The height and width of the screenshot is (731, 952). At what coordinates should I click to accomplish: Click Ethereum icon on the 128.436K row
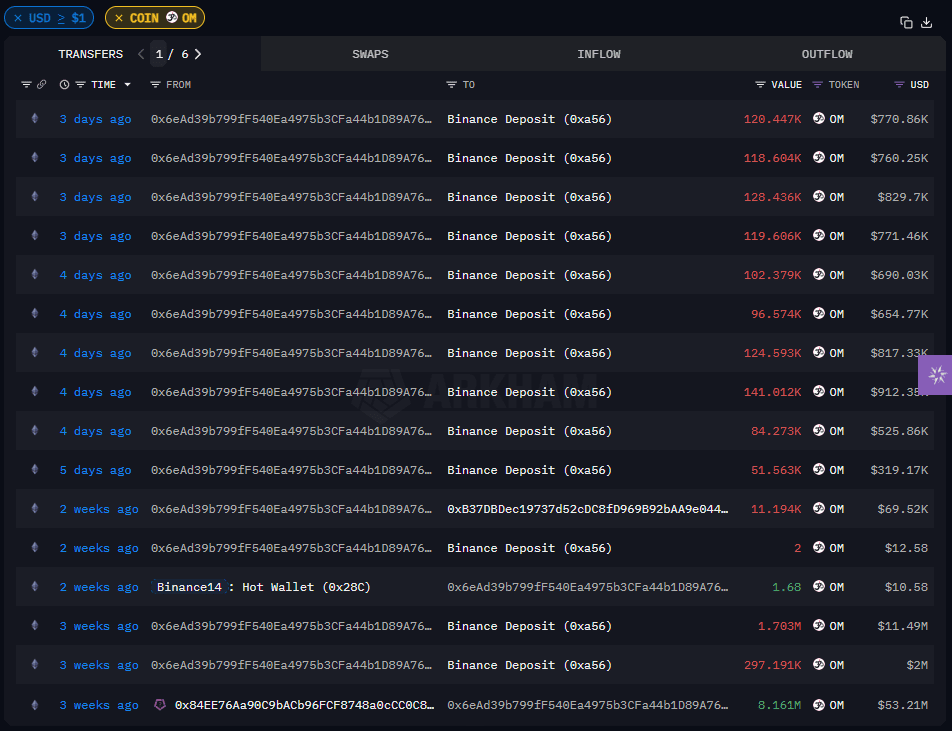(35, 196)
